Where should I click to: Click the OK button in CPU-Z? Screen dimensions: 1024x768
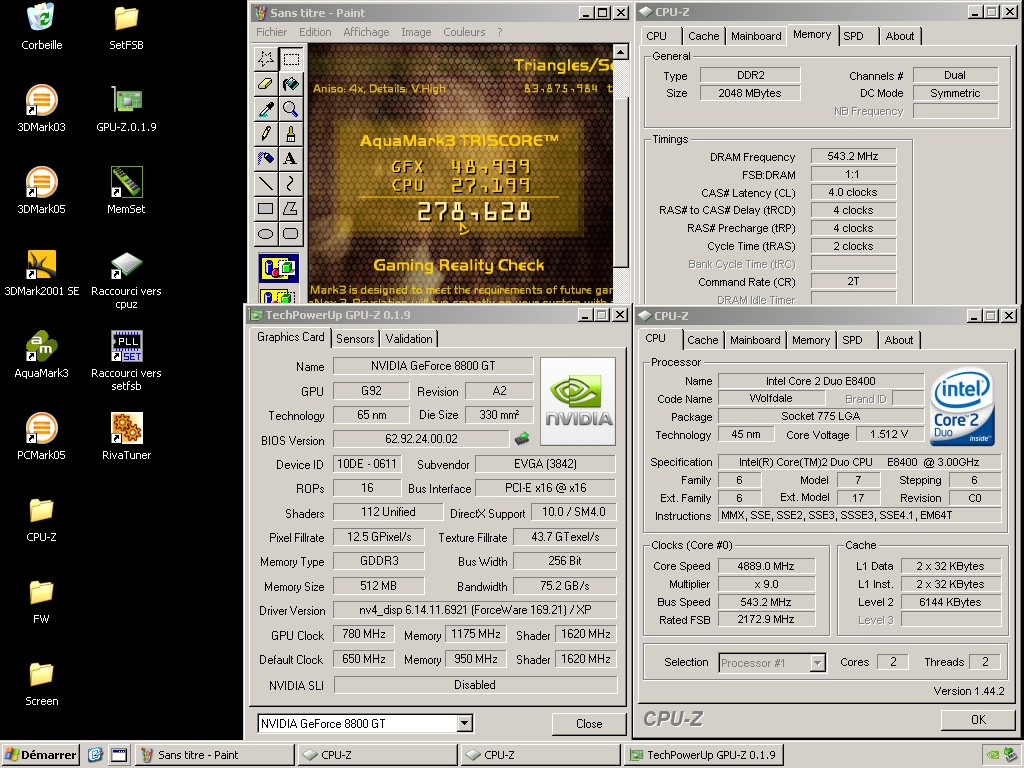tap(978, 720)
